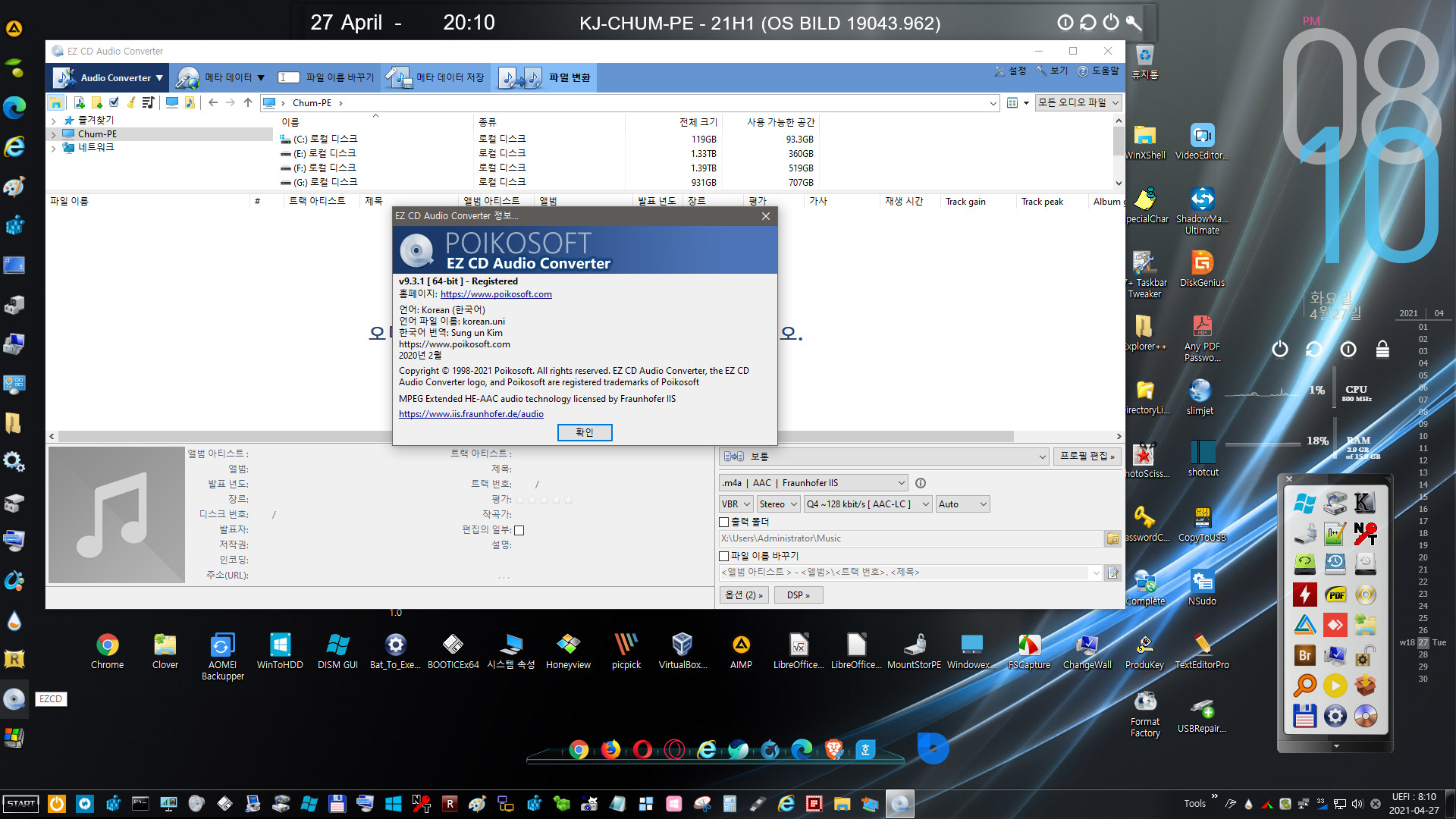
Task: Click power icon in the top clock bar
Action: [x=1111, y=22]
